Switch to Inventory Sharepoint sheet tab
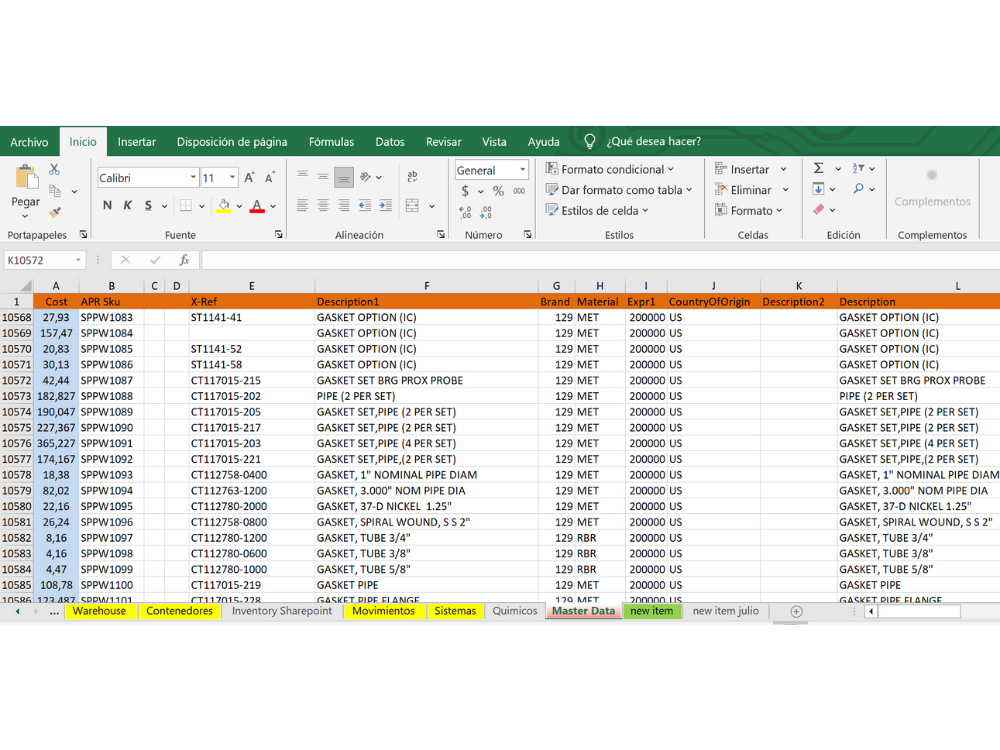Image resolution: width=1000 pixels, height=750 pixels. point(282,611)
